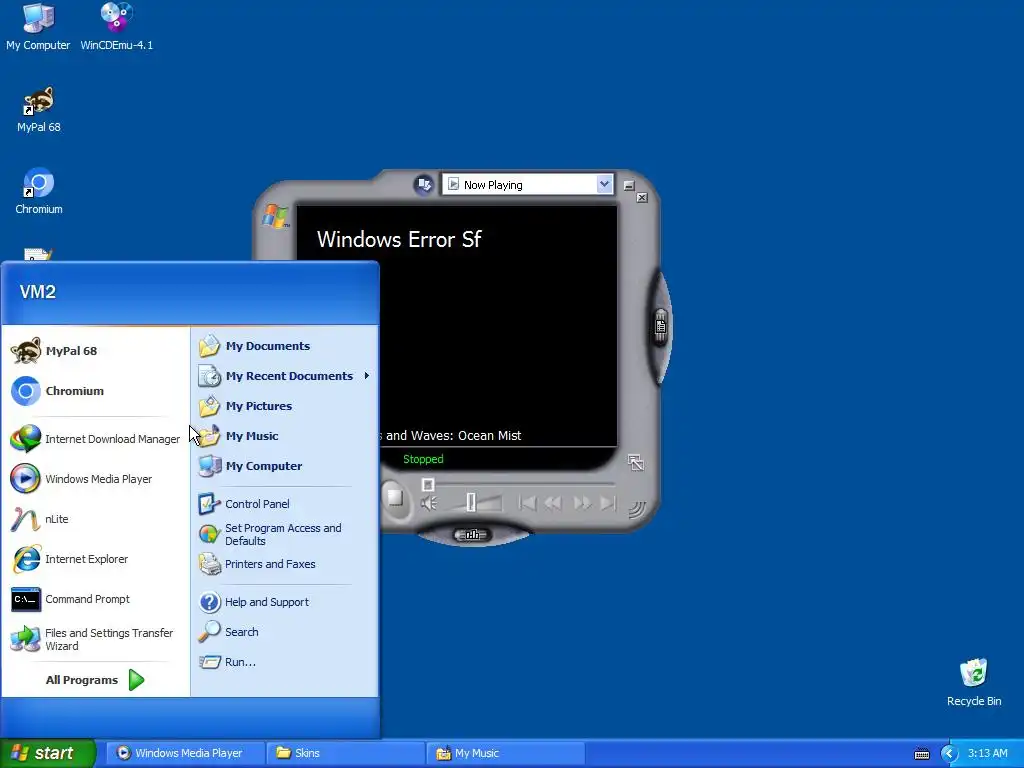The image size is (1024, 768).
Task: Switch to the Skins folder taskbar button
Action: (x=346, y=753)
